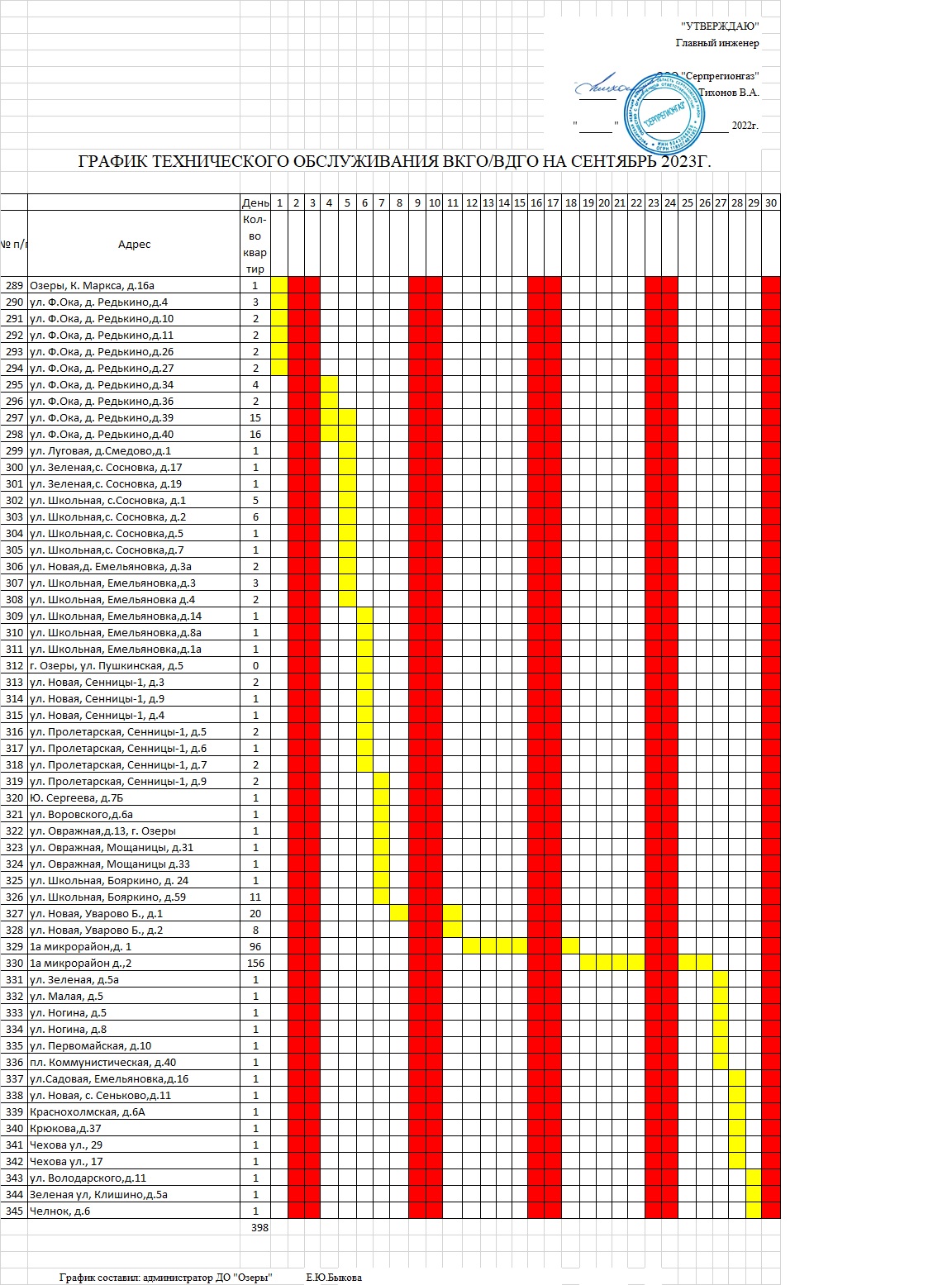
Task: Select the name "Е.Ю.Быкова" in footer
Action: click(x=334, y=1277)
